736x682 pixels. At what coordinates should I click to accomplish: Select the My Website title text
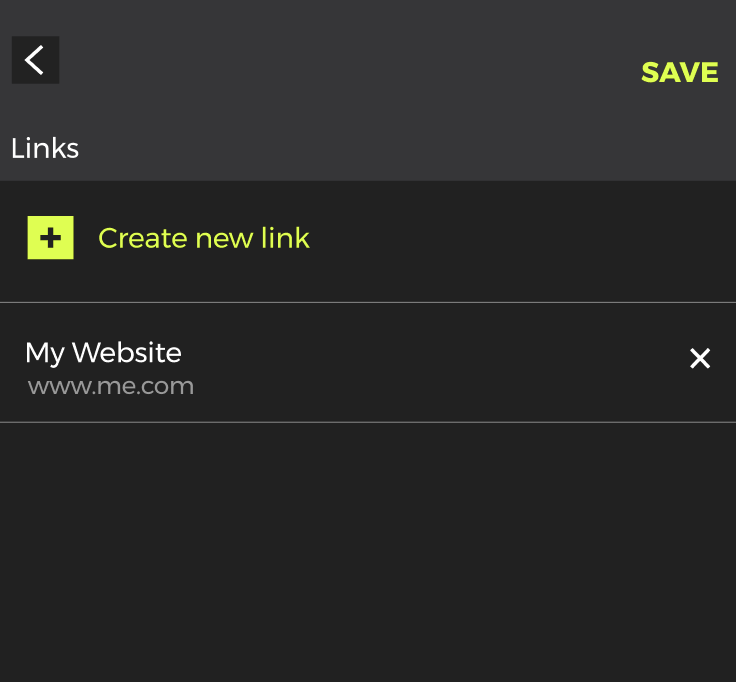click(x=103, y=353)
